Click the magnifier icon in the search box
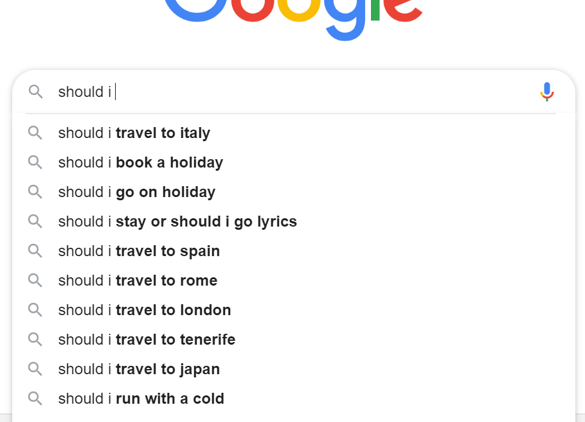Viewport: 585px width, 422px height. pos(35,91)
